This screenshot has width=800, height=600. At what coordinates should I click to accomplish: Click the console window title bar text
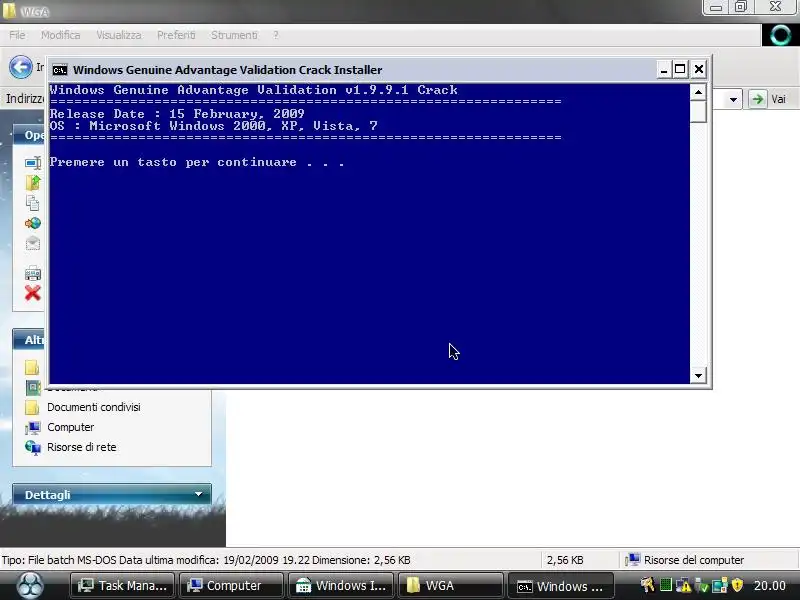coord(228,70)
